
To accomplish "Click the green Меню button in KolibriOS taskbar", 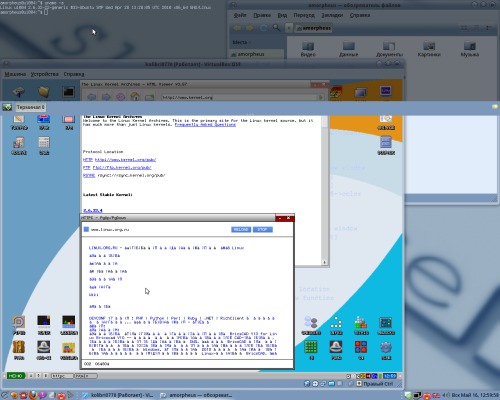I will click(16, 376).
